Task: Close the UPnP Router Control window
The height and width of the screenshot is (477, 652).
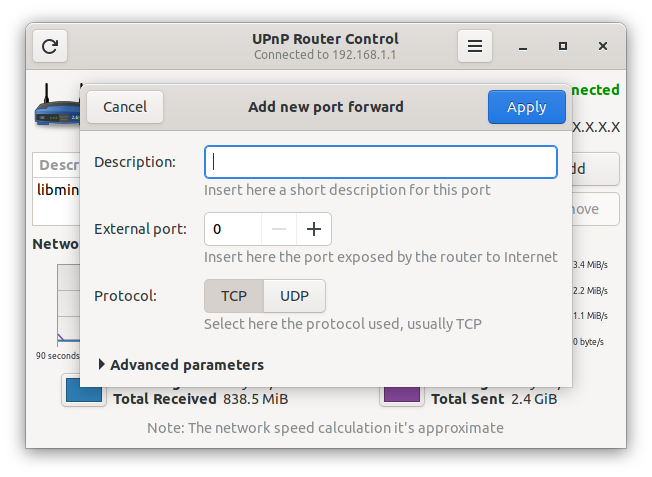Action: (x=603, y=46)
